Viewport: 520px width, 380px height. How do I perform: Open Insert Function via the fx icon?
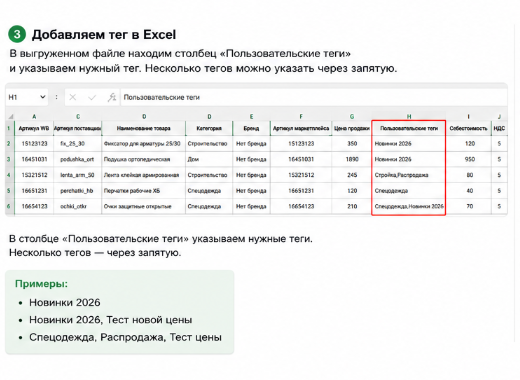pos(112,97)
